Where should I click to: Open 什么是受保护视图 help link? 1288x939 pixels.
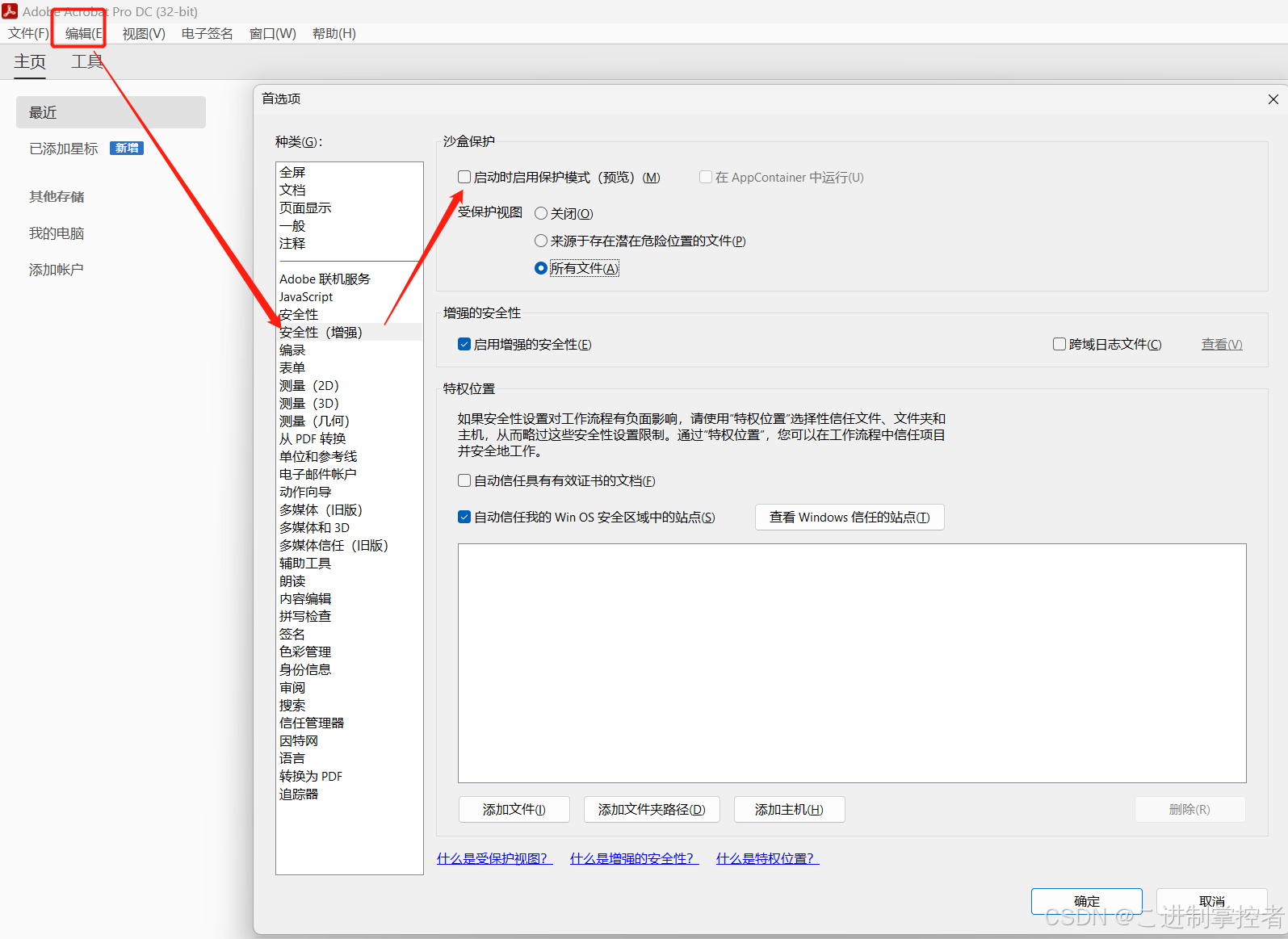494,858
